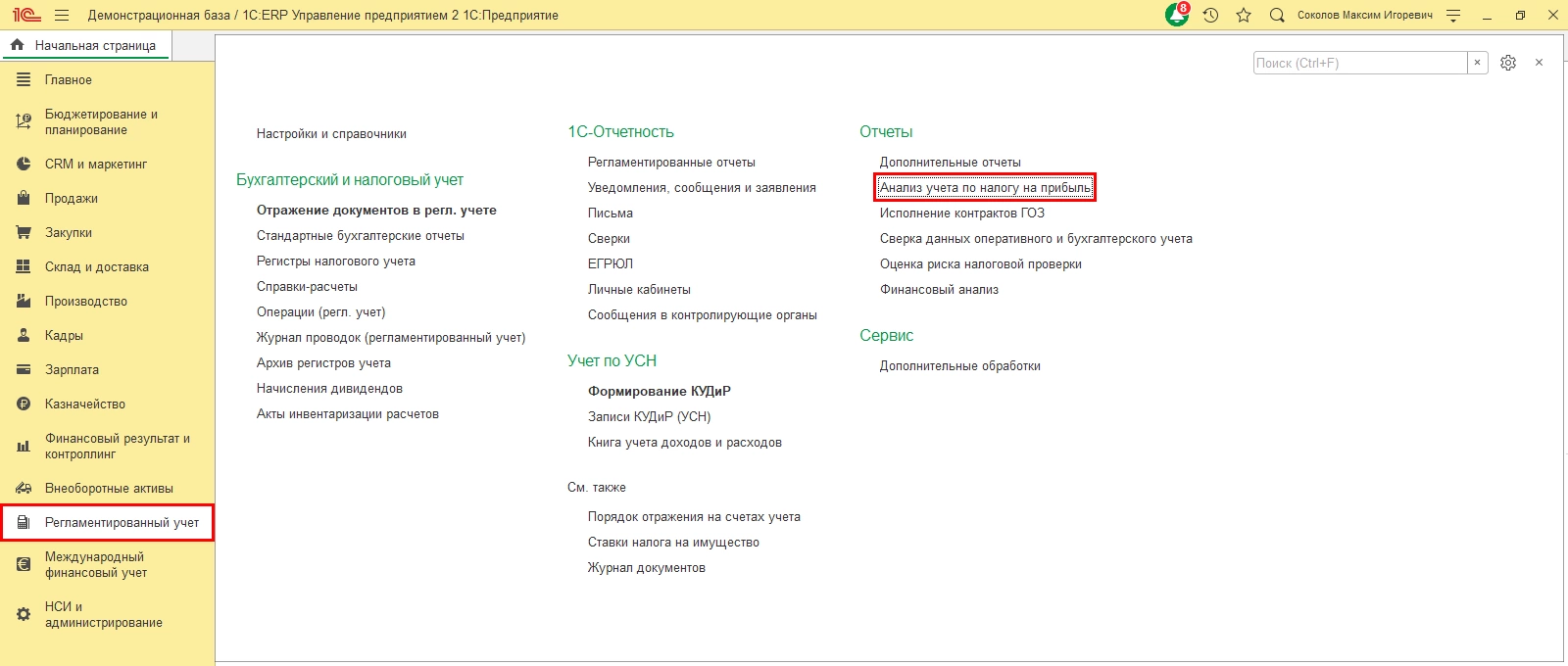
Task: Click the Продажи bag icon
Action: (24, 198)
